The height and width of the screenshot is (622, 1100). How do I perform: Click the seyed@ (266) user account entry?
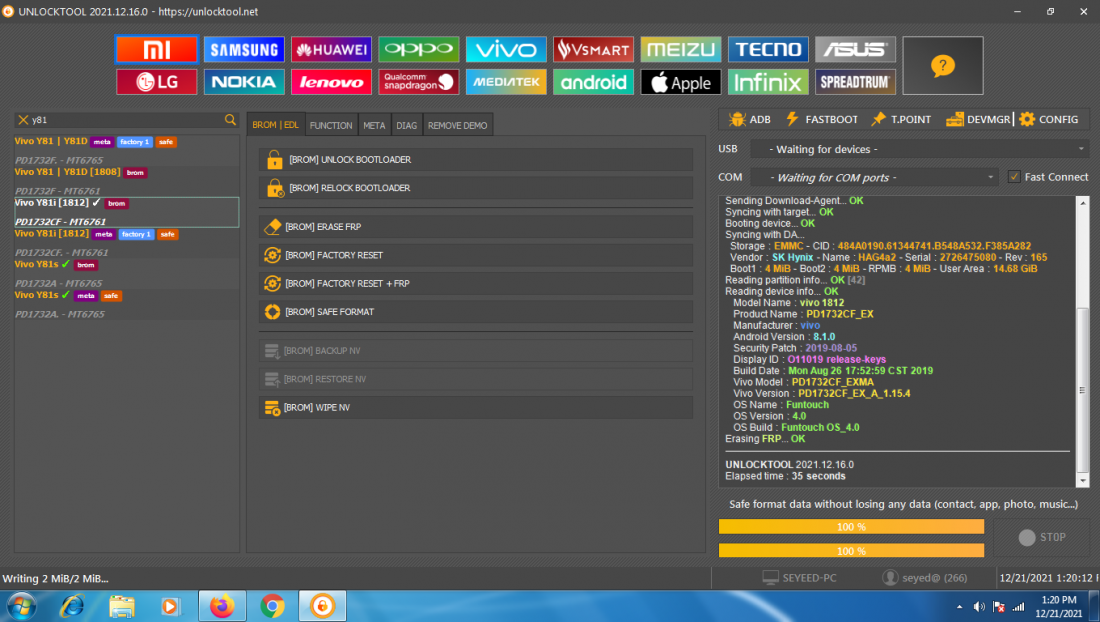925,578
